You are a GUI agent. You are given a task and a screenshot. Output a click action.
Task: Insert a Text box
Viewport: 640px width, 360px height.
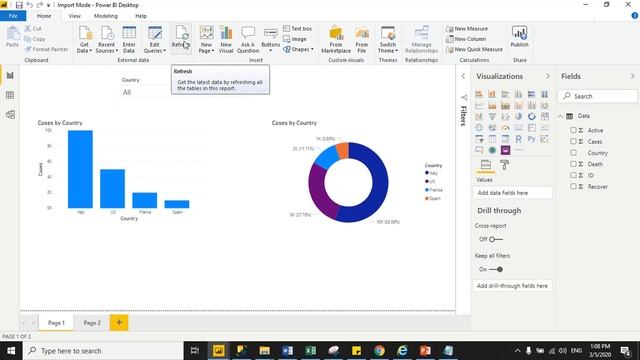[x=298, y=29]
